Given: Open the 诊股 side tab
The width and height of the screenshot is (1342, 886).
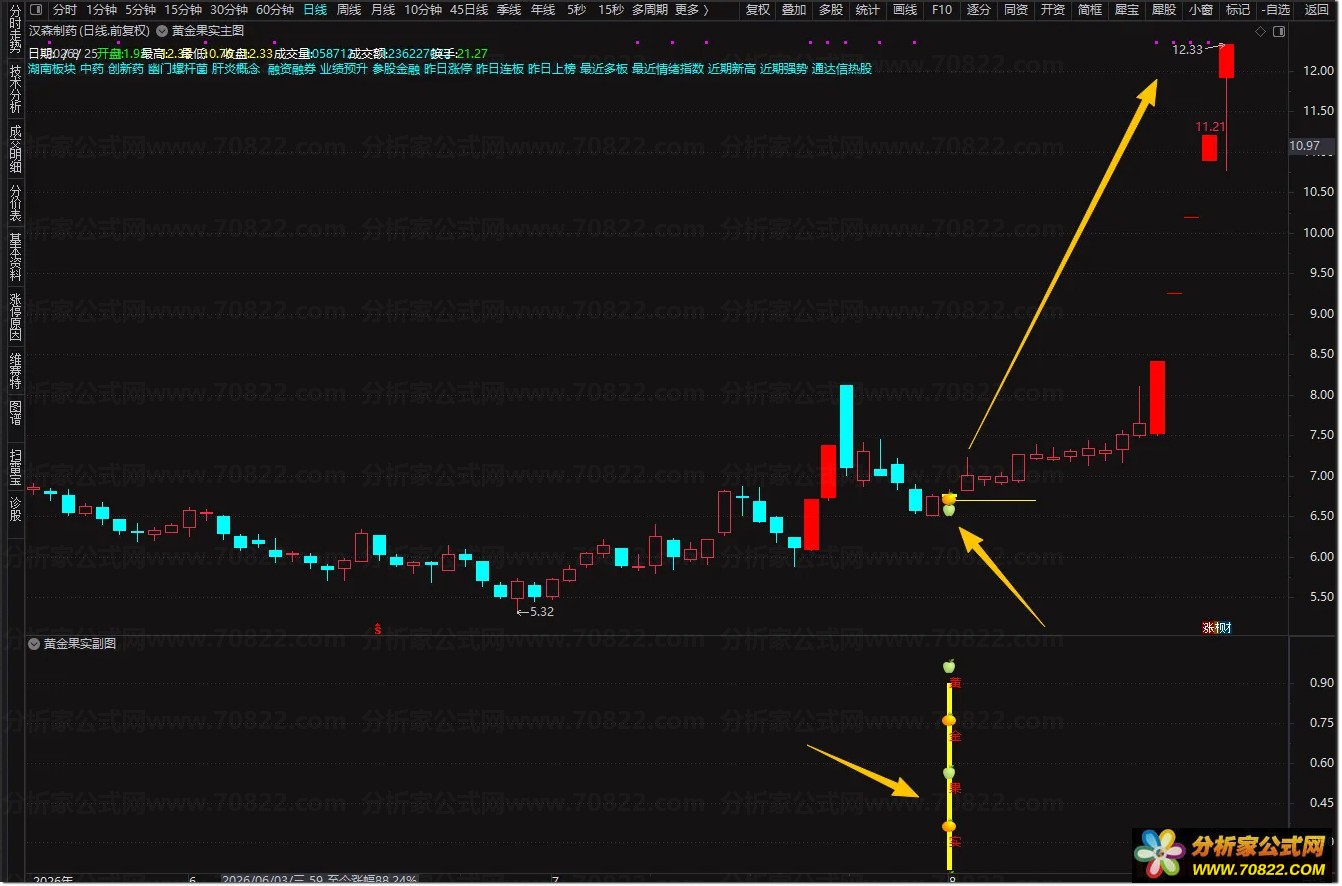Looking at the screenshot, I should coord(15,509).
